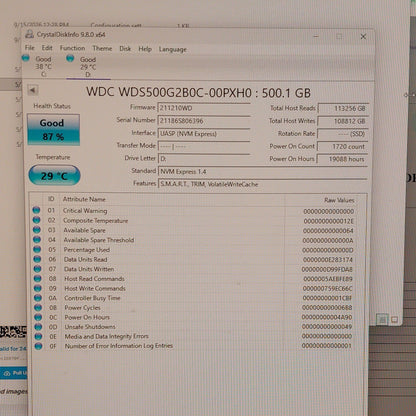416x416 pixels.
Task: Click the Raw Values column header
Action: point(339,200)
